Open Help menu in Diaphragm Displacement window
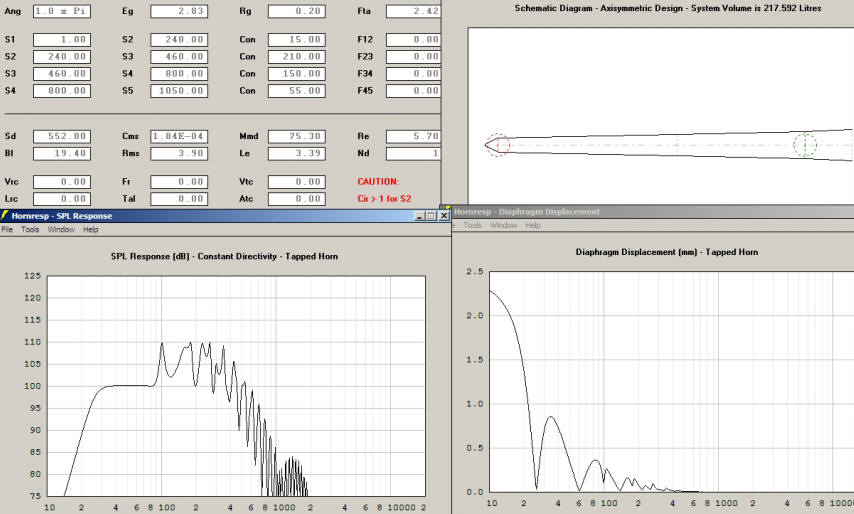 coord(533,225)
